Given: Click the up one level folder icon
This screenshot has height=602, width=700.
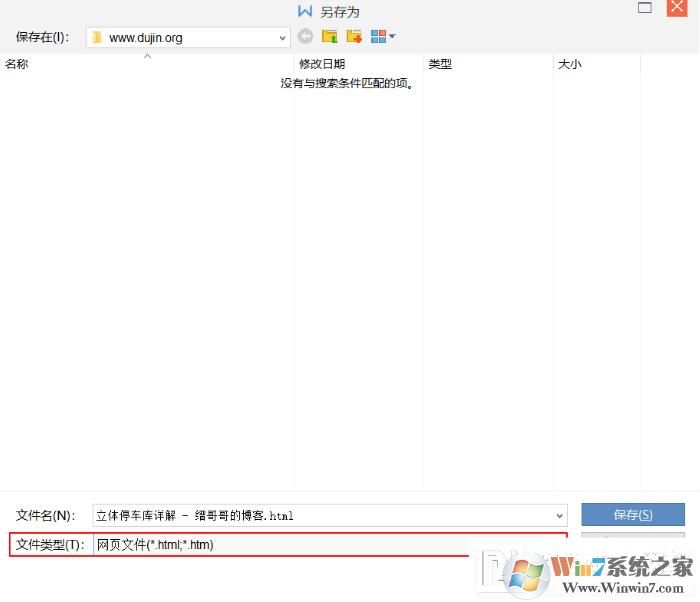Looking at the screenshot, I should point(329,37).
